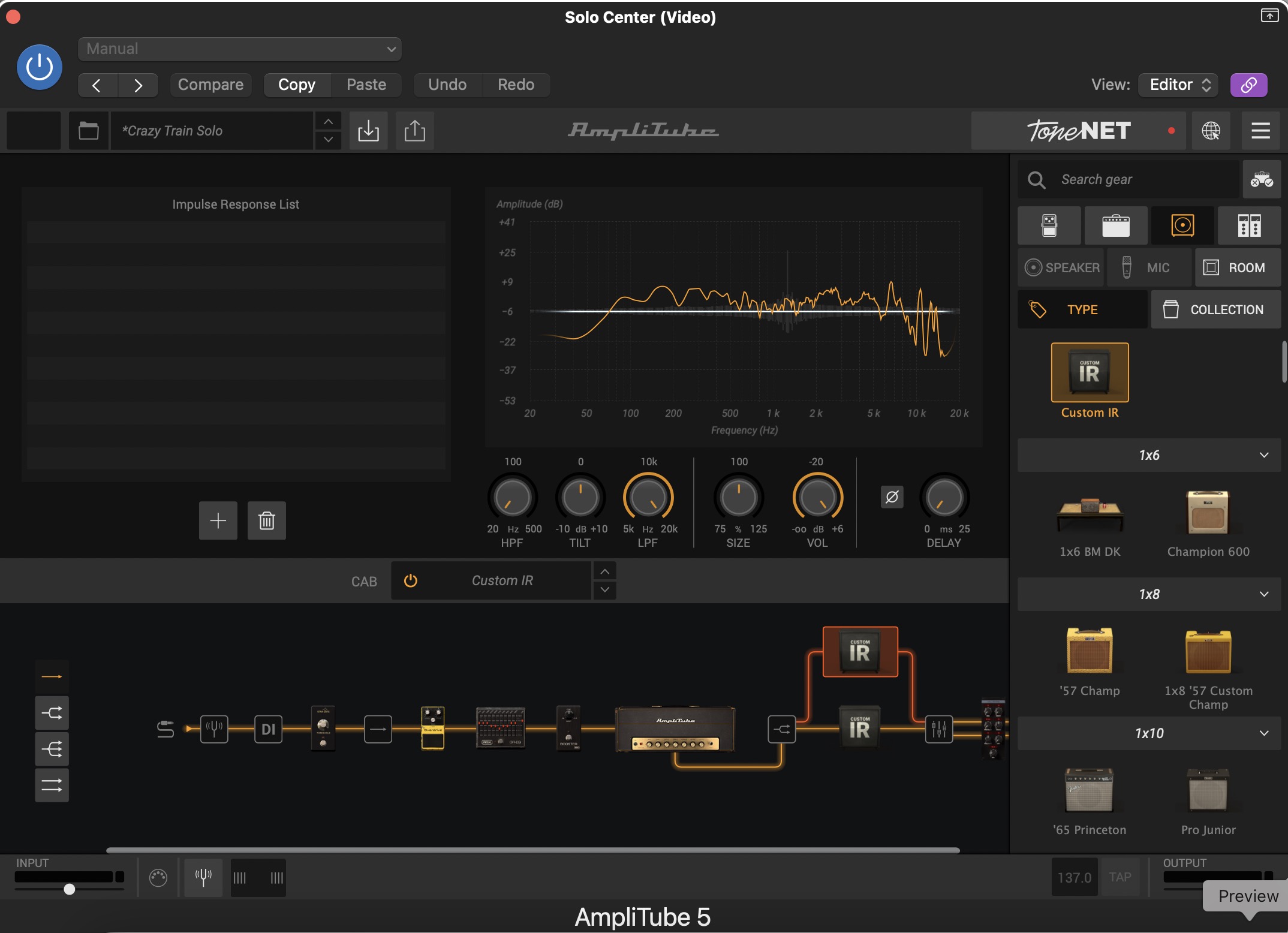The width and height of the screenshot is (1288, 933).
Task: Click the Redo button
Action: tap(516, 85)
